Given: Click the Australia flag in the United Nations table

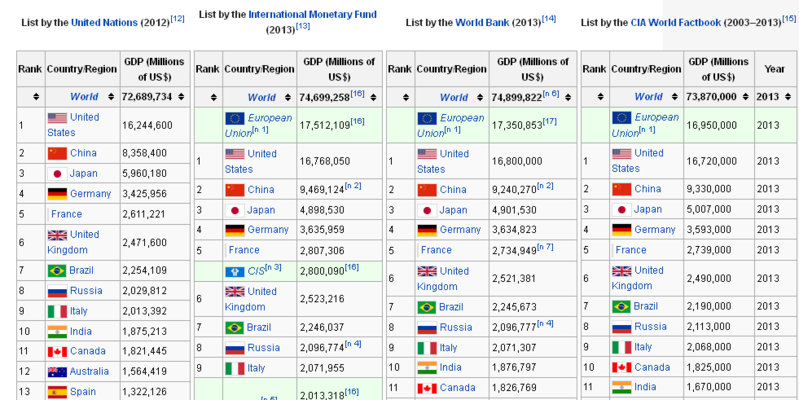Looking at the screenshot, I should click(x=57, y=371).
